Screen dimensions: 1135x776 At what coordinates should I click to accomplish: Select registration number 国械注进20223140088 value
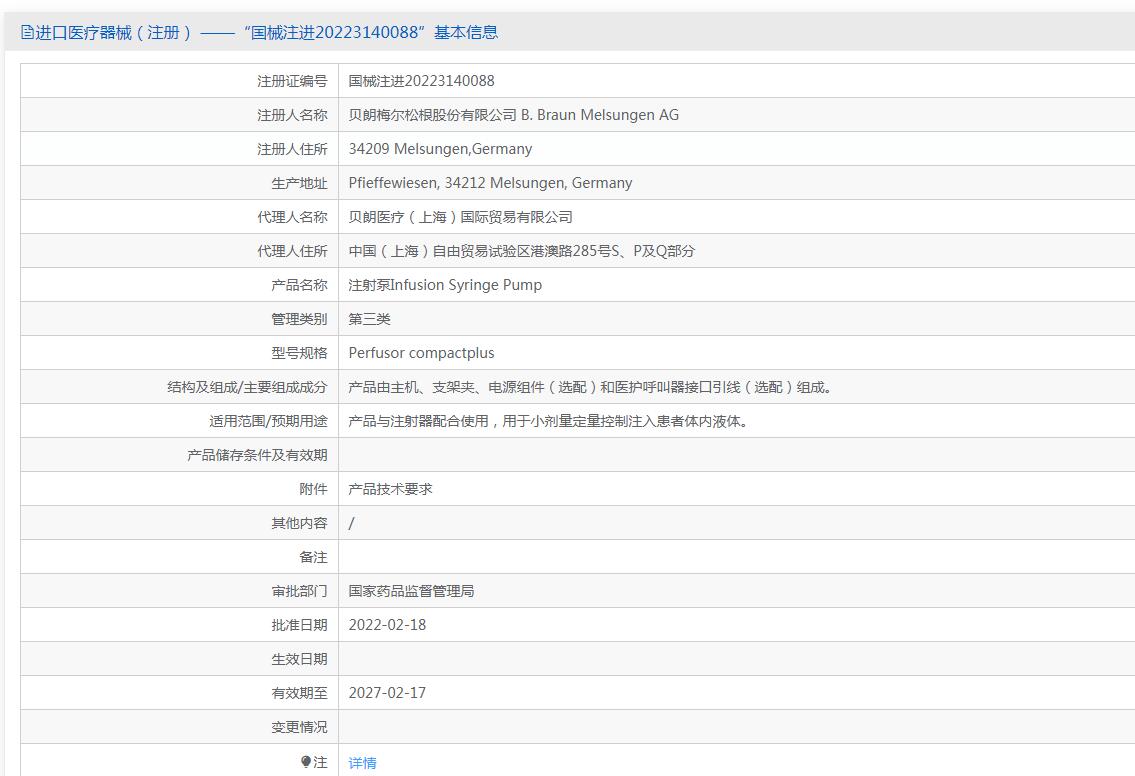[x=421, y=81]
